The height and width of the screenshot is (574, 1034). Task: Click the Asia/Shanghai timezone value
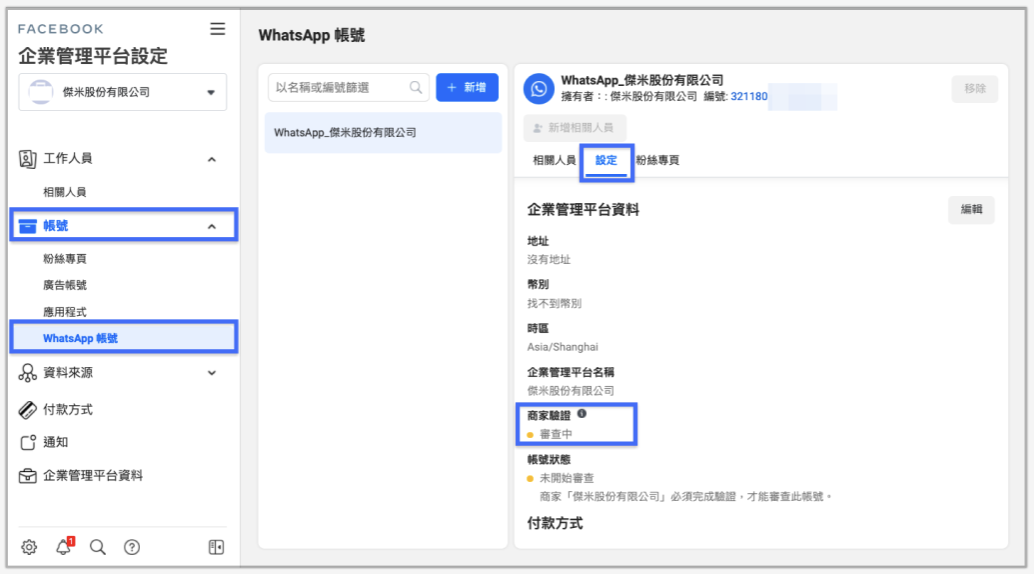point(563,347)
